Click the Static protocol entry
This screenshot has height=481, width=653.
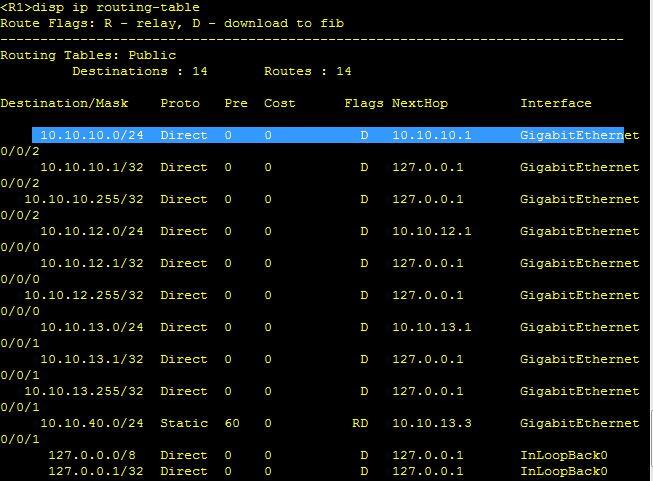point(184,423)
